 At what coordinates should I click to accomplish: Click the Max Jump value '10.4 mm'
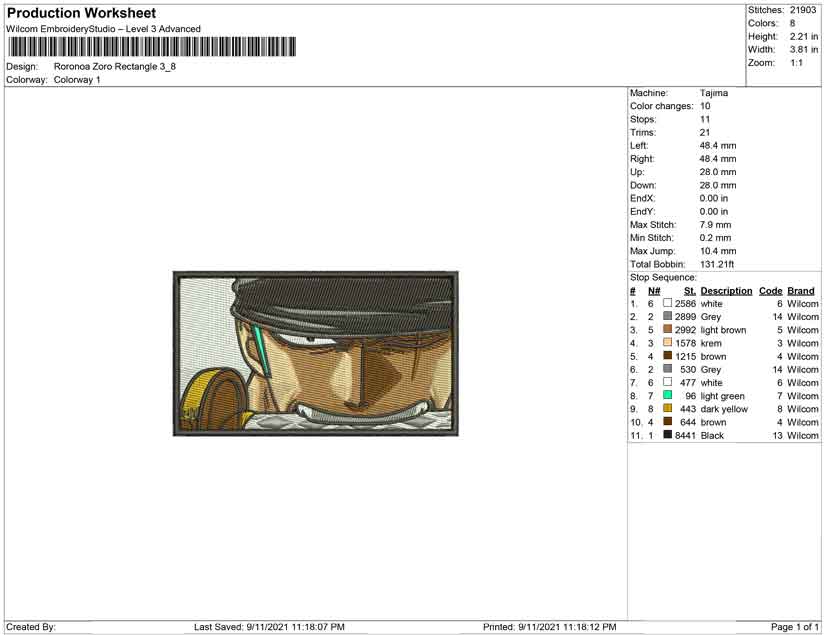718,251
